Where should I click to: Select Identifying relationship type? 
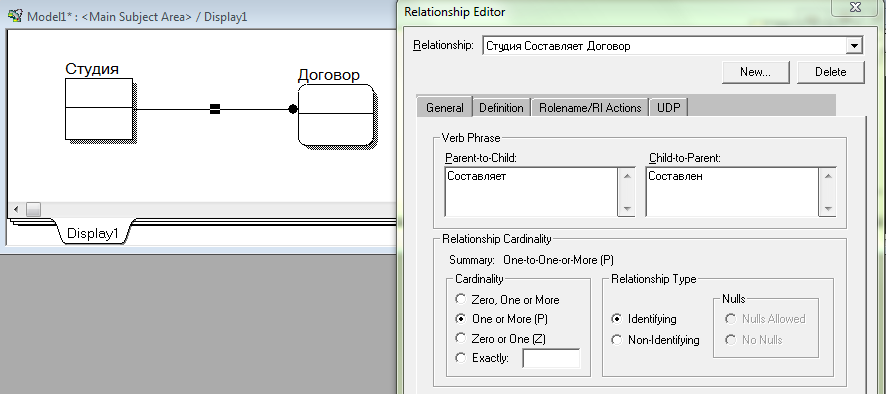(618, 319)
